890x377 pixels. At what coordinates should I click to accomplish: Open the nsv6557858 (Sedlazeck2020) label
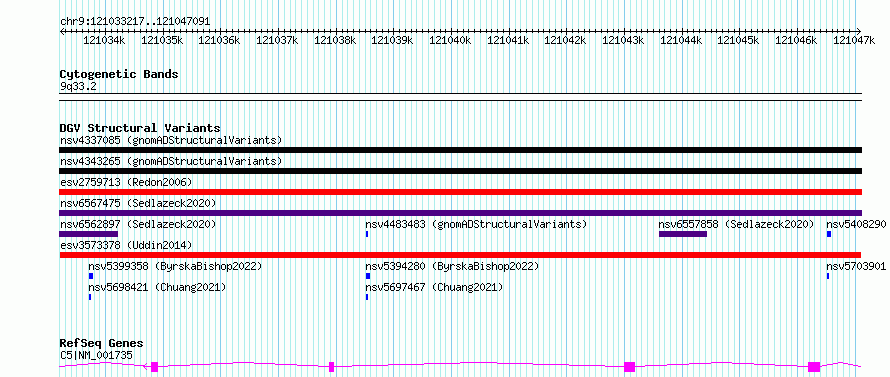click(x=736, y=224)
